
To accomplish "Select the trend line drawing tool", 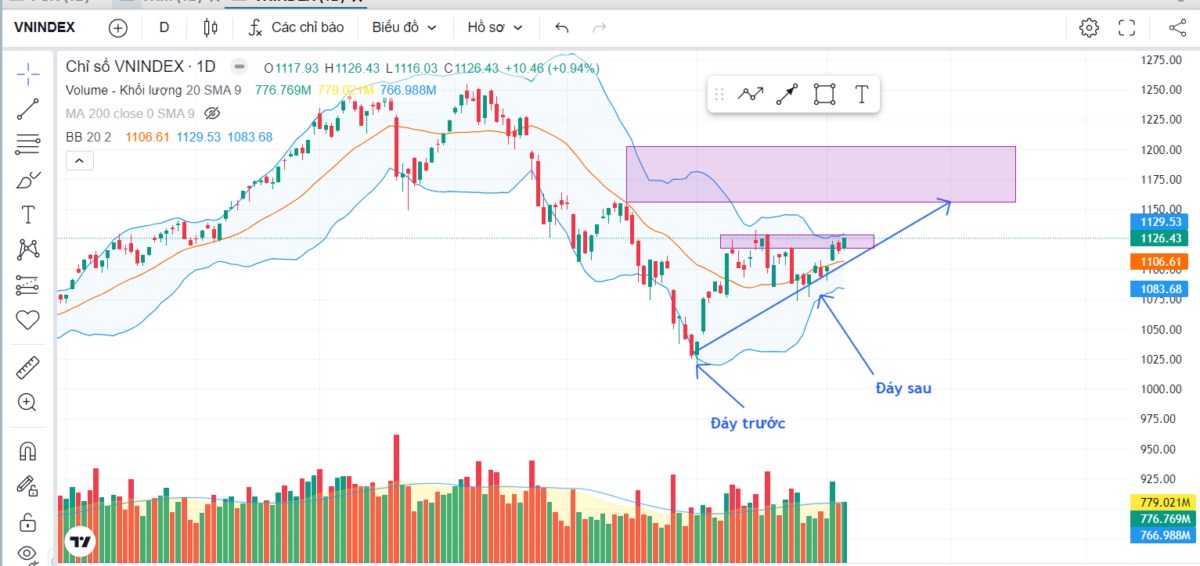I will tap(27, 109).
